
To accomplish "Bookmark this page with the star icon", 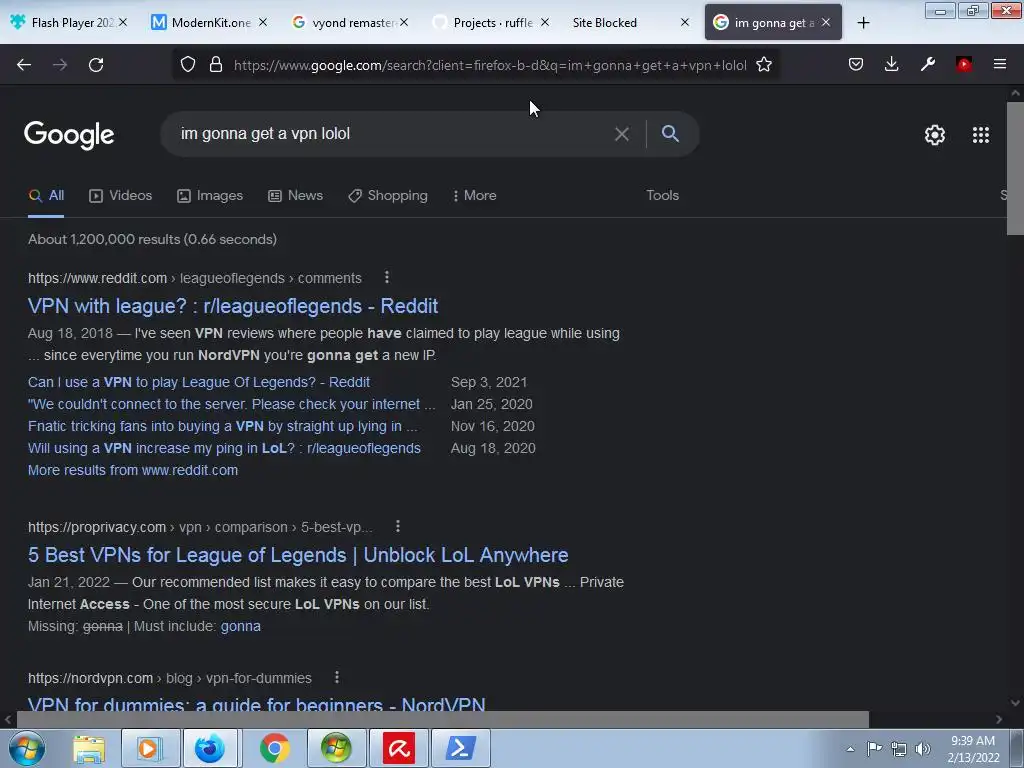I will click(x=763, y=65).
